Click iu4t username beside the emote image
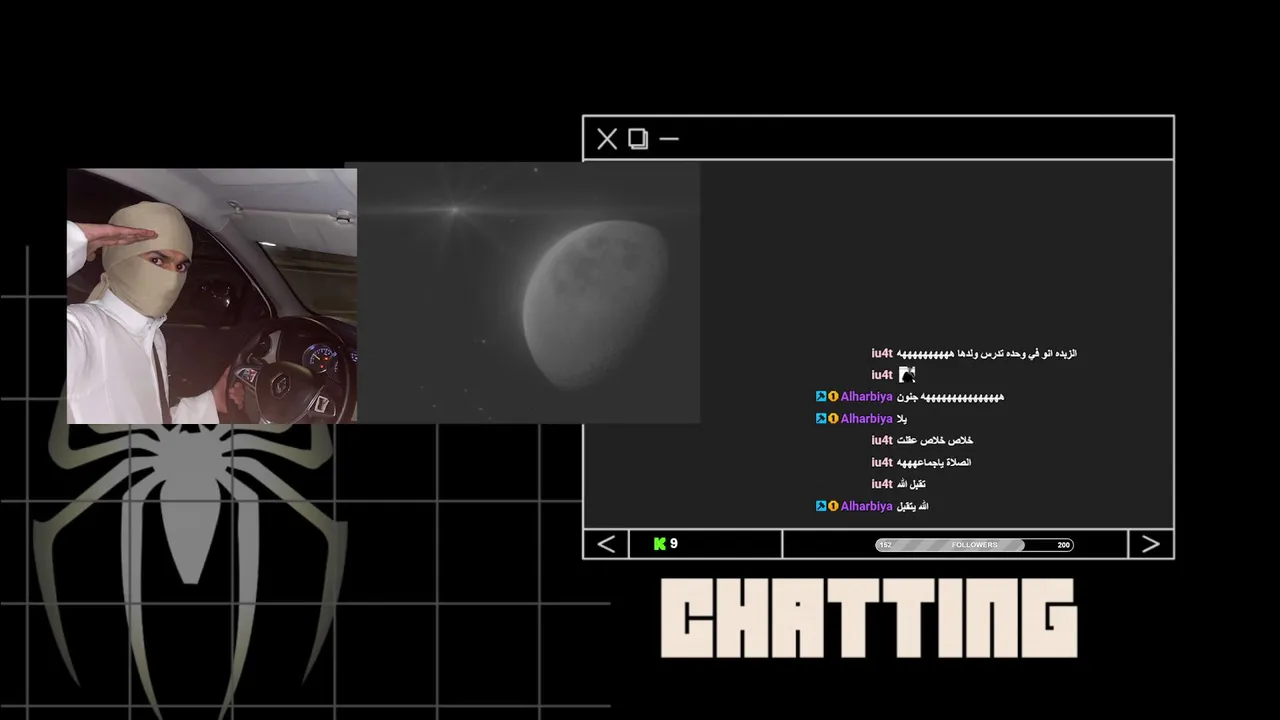Screen dimensions: 1280x720 tap(882, 375)
